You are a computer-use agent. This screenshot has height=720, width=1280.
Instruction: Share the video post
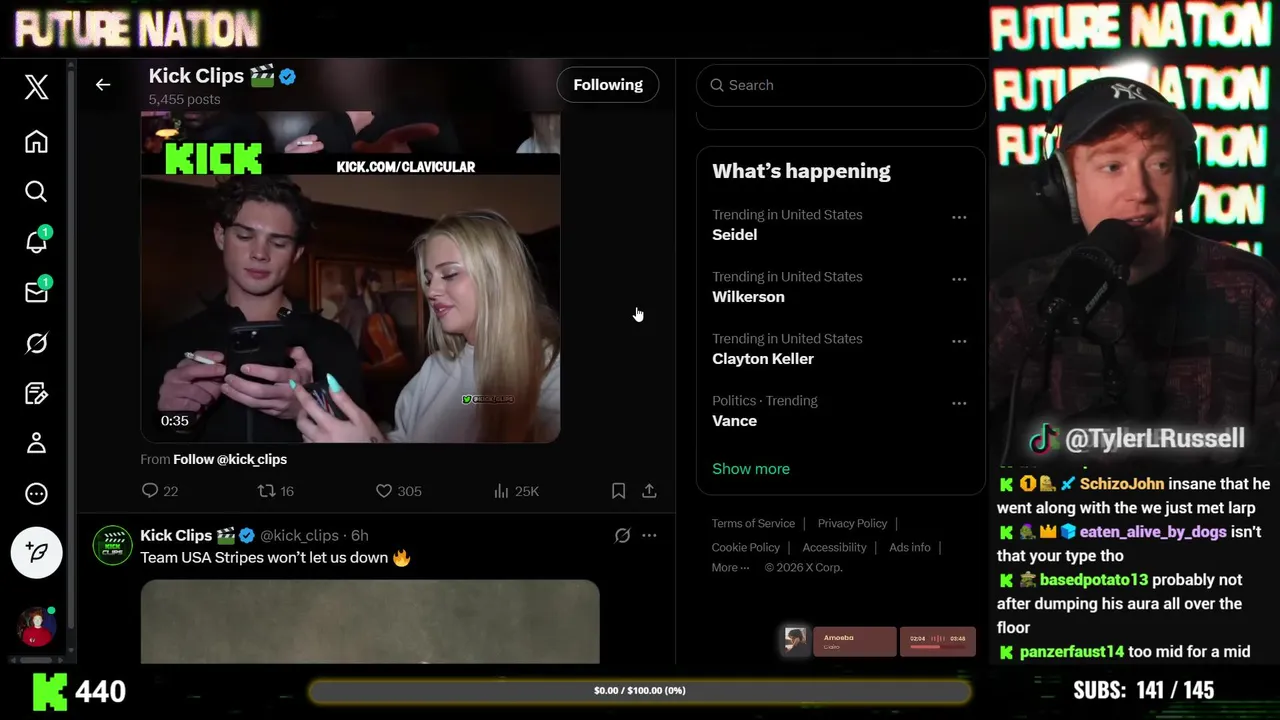click(649, 491)
